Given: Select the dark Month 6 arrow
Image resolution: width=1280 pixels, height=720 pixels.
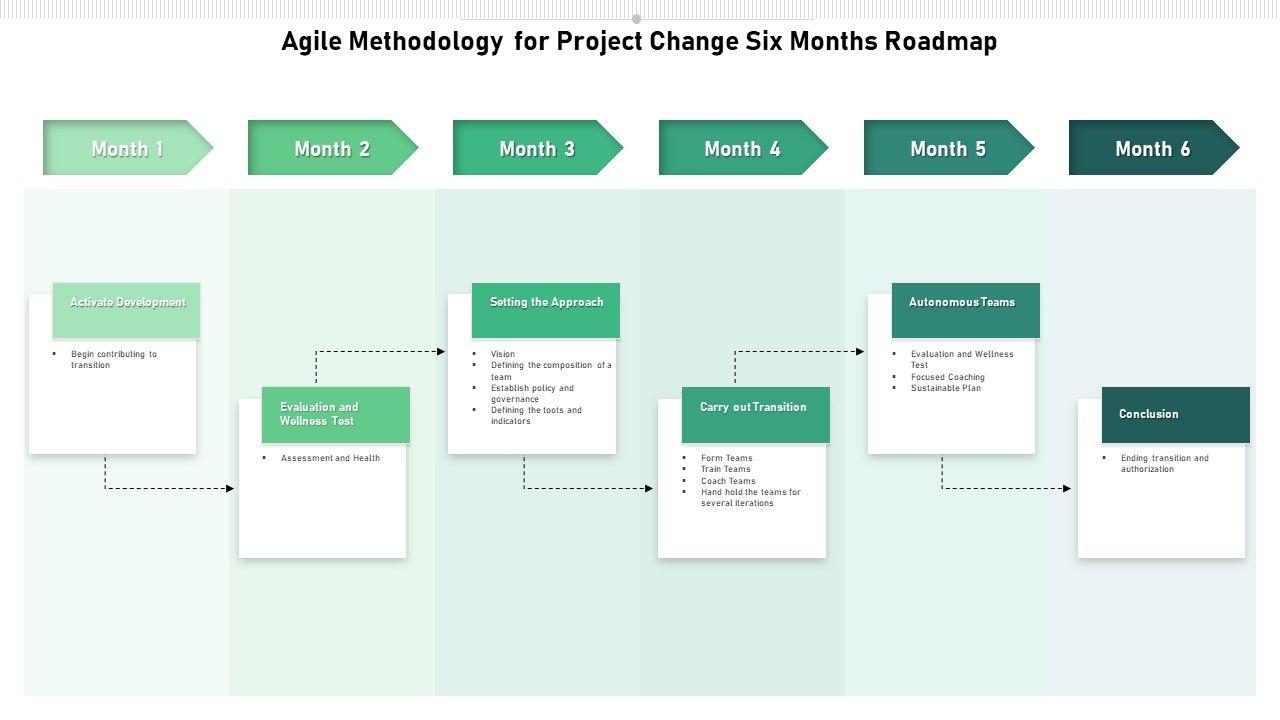Looking at the screenshot, I should coord(1153,148).
